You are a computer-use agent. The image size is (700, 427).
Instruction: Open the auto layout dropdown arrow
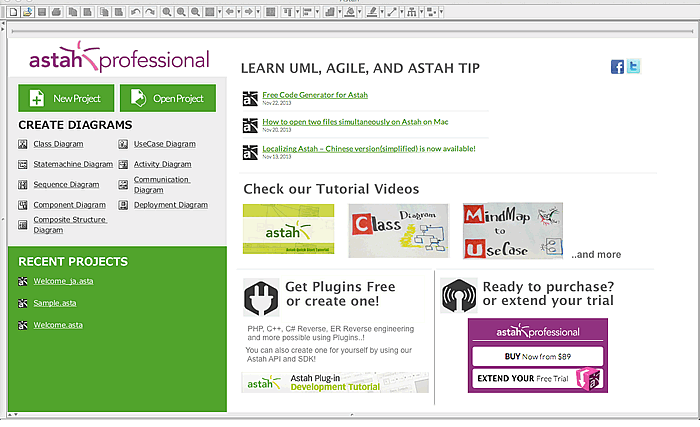coord(421,12)
